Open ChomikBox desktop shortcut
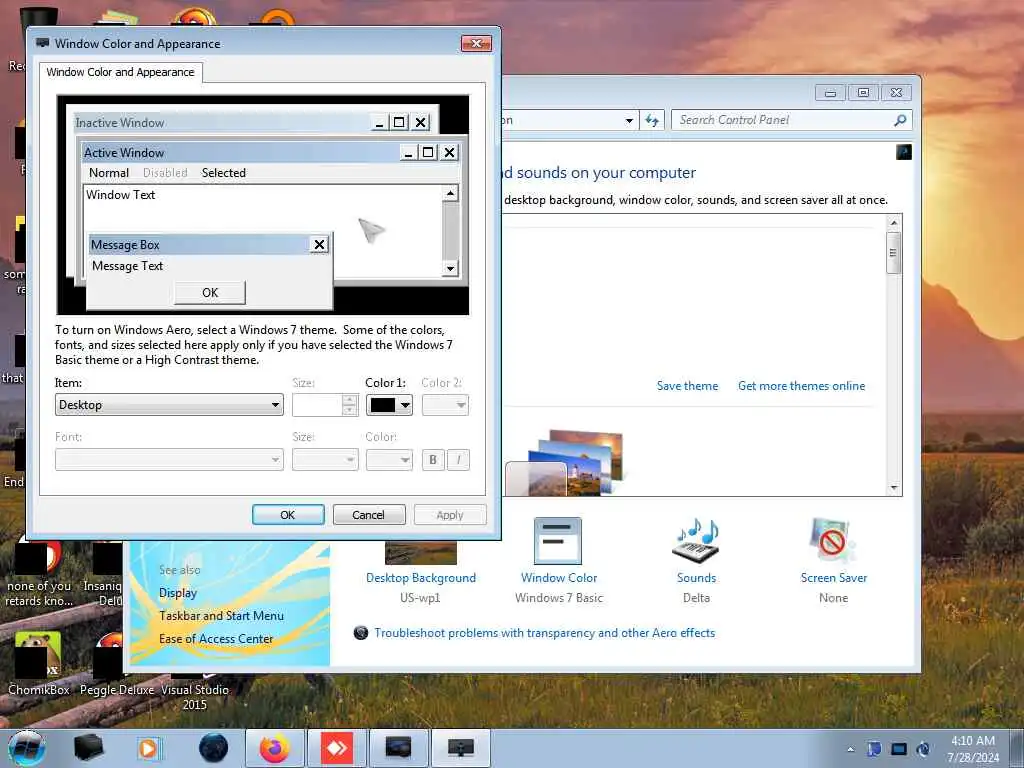The width and height of the screenshot is (1024, 768). (x=39, y=662)
